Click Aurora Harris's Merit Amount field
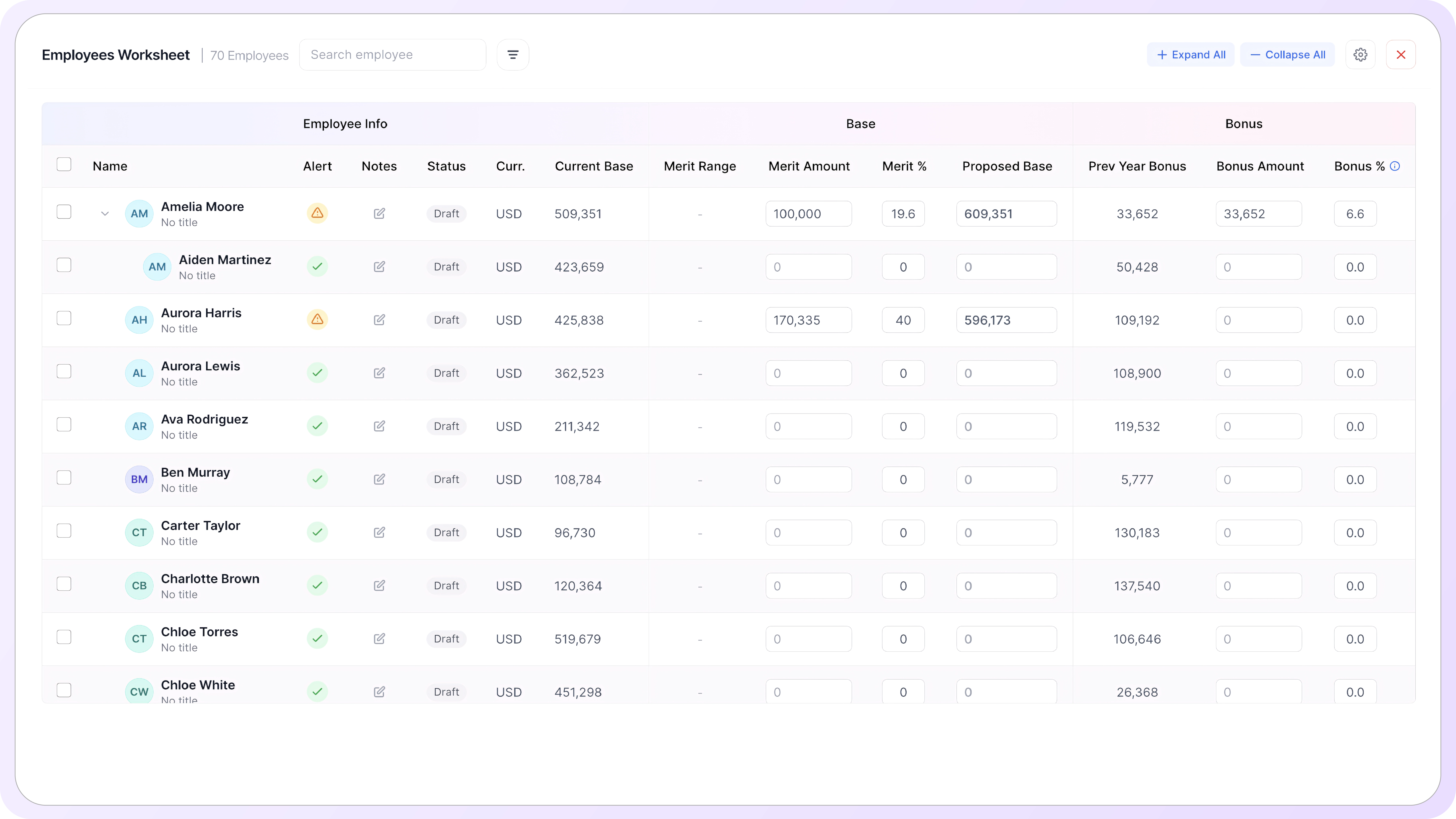This screenshot has width=1456, height=819. pos(808,320)
